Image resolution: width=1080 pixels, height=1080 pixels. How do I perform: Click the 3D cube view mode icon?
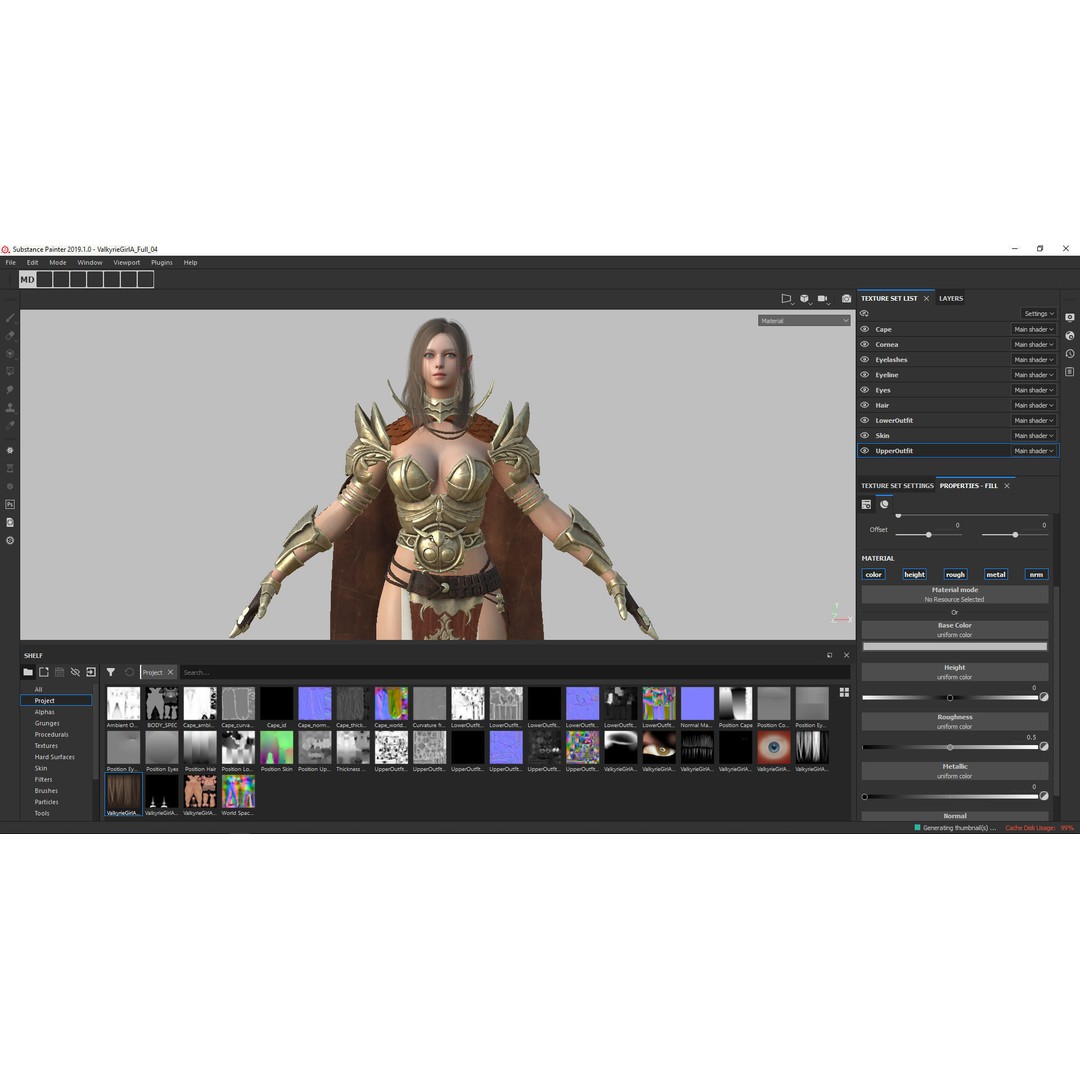point(804,298)
